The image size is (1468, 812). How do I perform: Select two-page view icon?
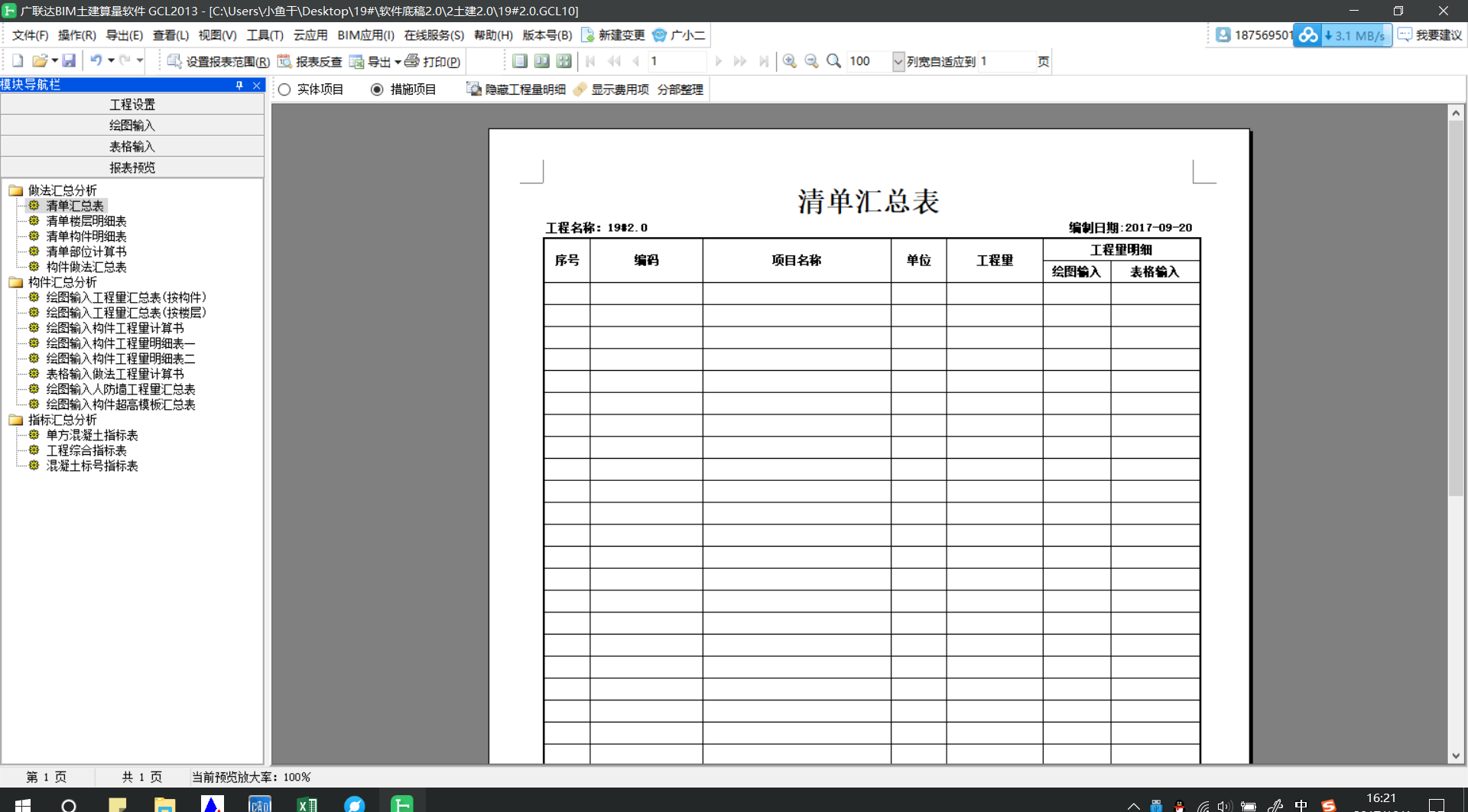click(542, 61)
